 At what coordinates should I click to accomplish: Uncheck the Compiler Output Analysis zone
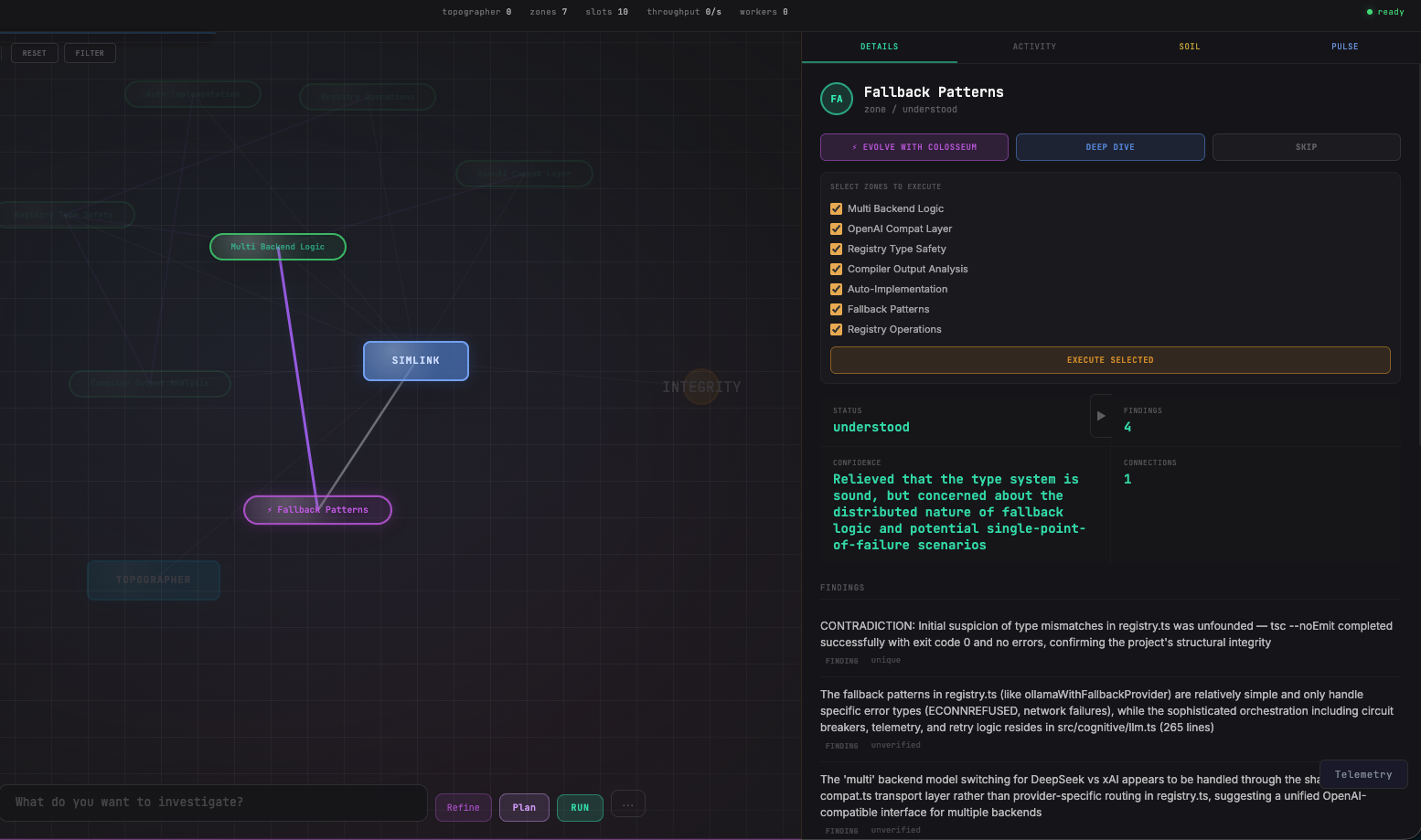point(836,269)
